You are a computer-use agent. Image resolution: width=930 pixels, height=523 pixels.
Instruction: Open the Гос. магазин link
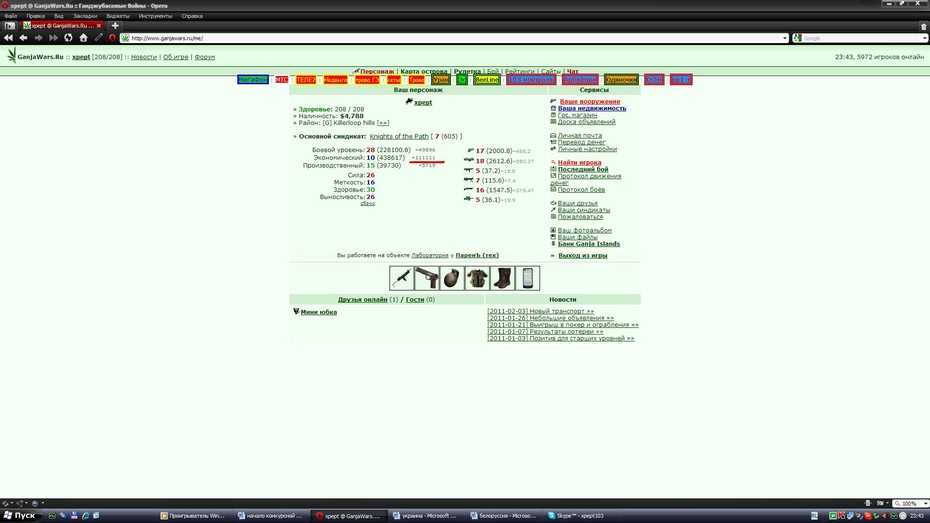(x=577, y=115)
